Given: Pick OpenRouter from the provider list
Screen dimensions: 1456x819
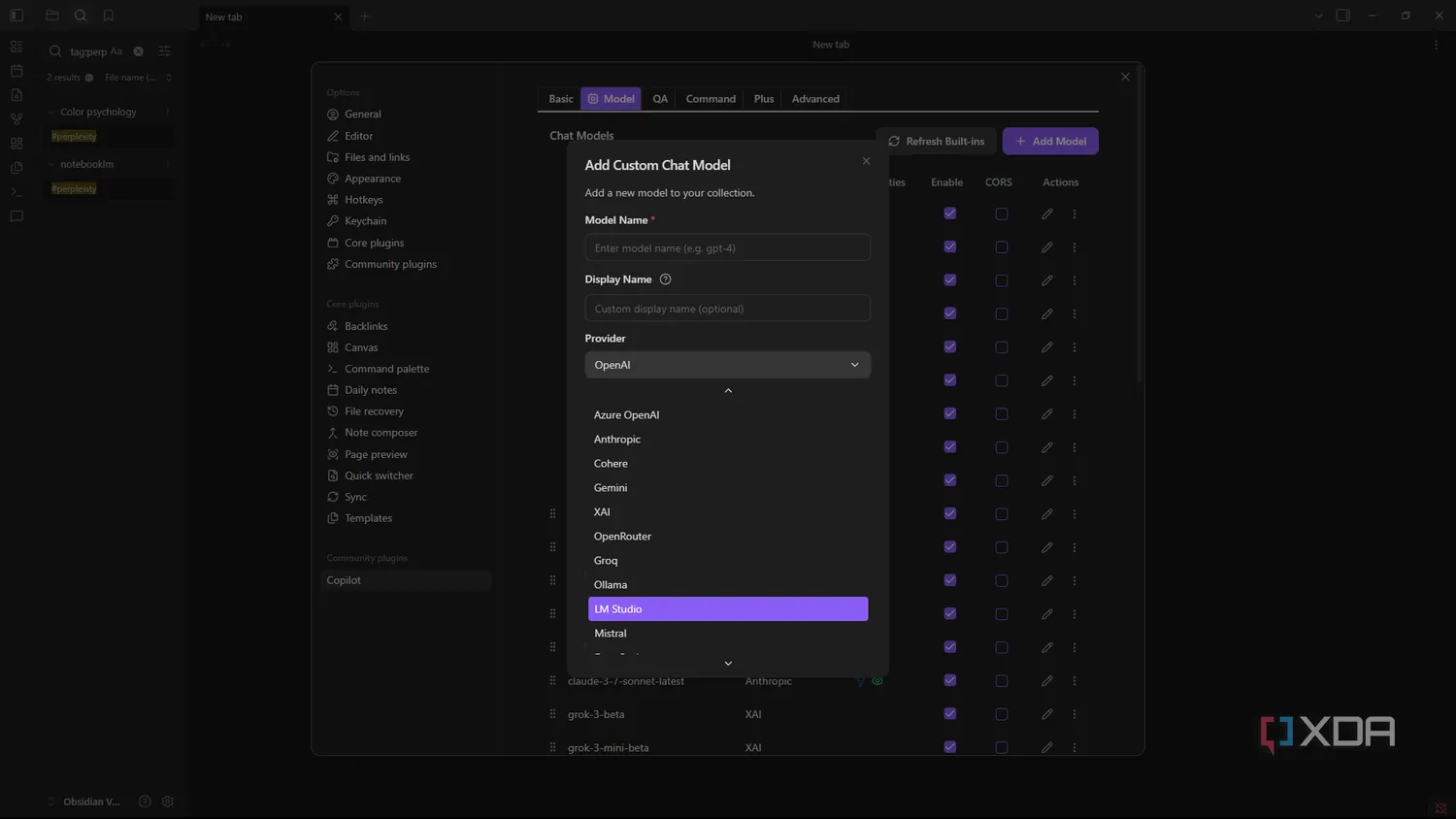Looking at the screenshot, I should [x=728, y=537].
